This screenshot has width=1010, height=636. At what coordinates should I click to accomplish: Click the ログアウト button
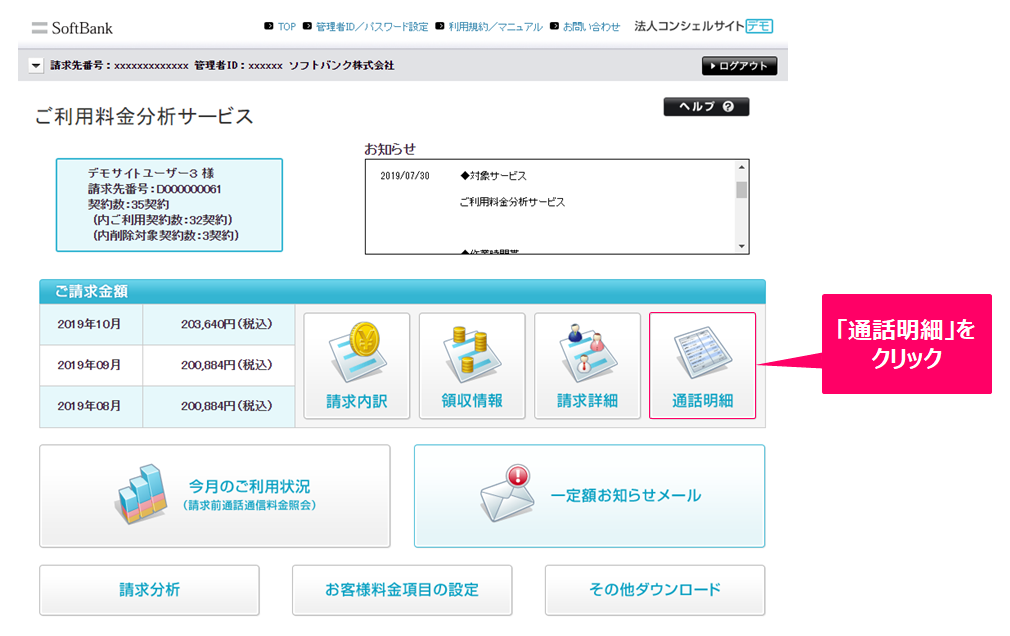click(x=739, y=66)
